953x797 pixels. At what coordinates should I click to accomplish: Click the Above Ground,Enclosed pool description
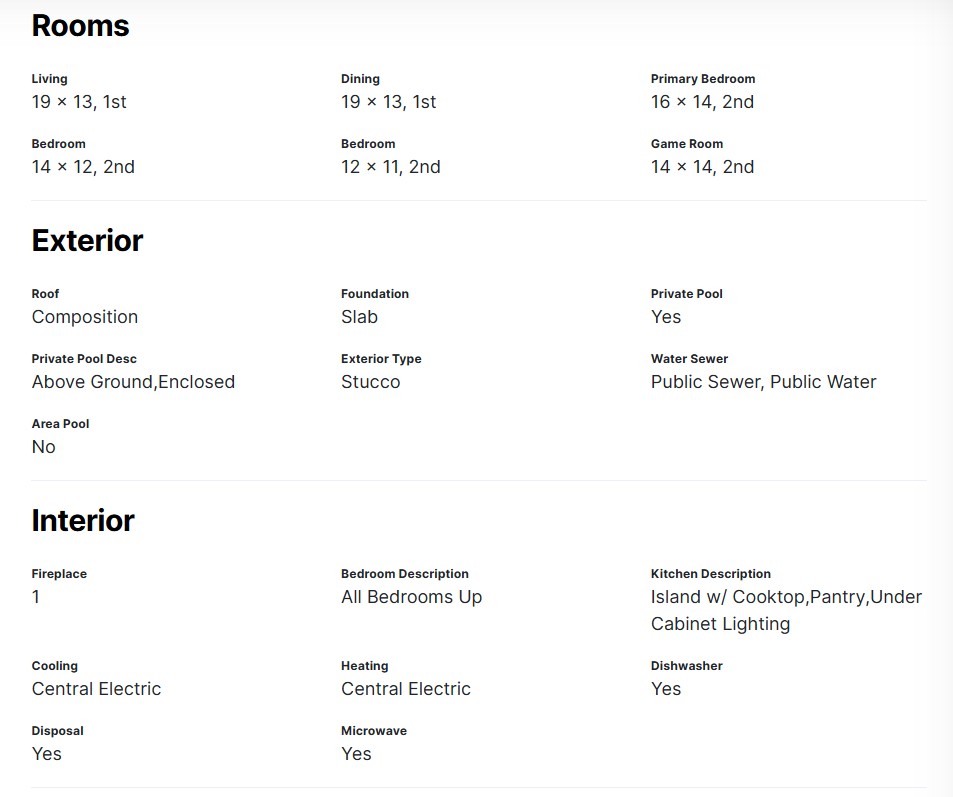click(133, 382)
